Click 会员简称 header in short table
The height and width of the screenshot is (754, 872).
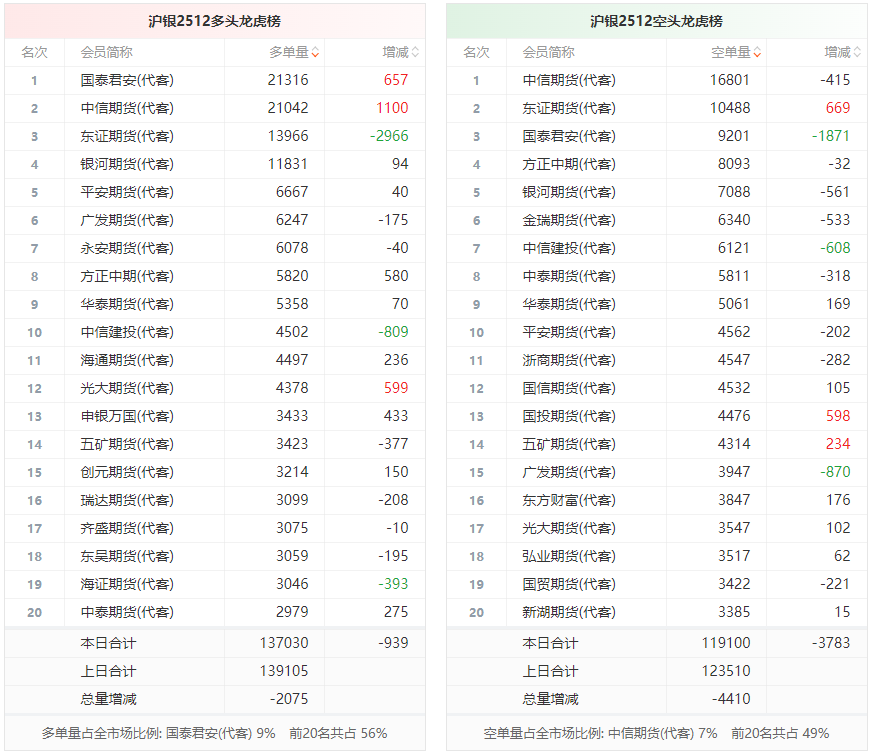(x=548, y=52)
